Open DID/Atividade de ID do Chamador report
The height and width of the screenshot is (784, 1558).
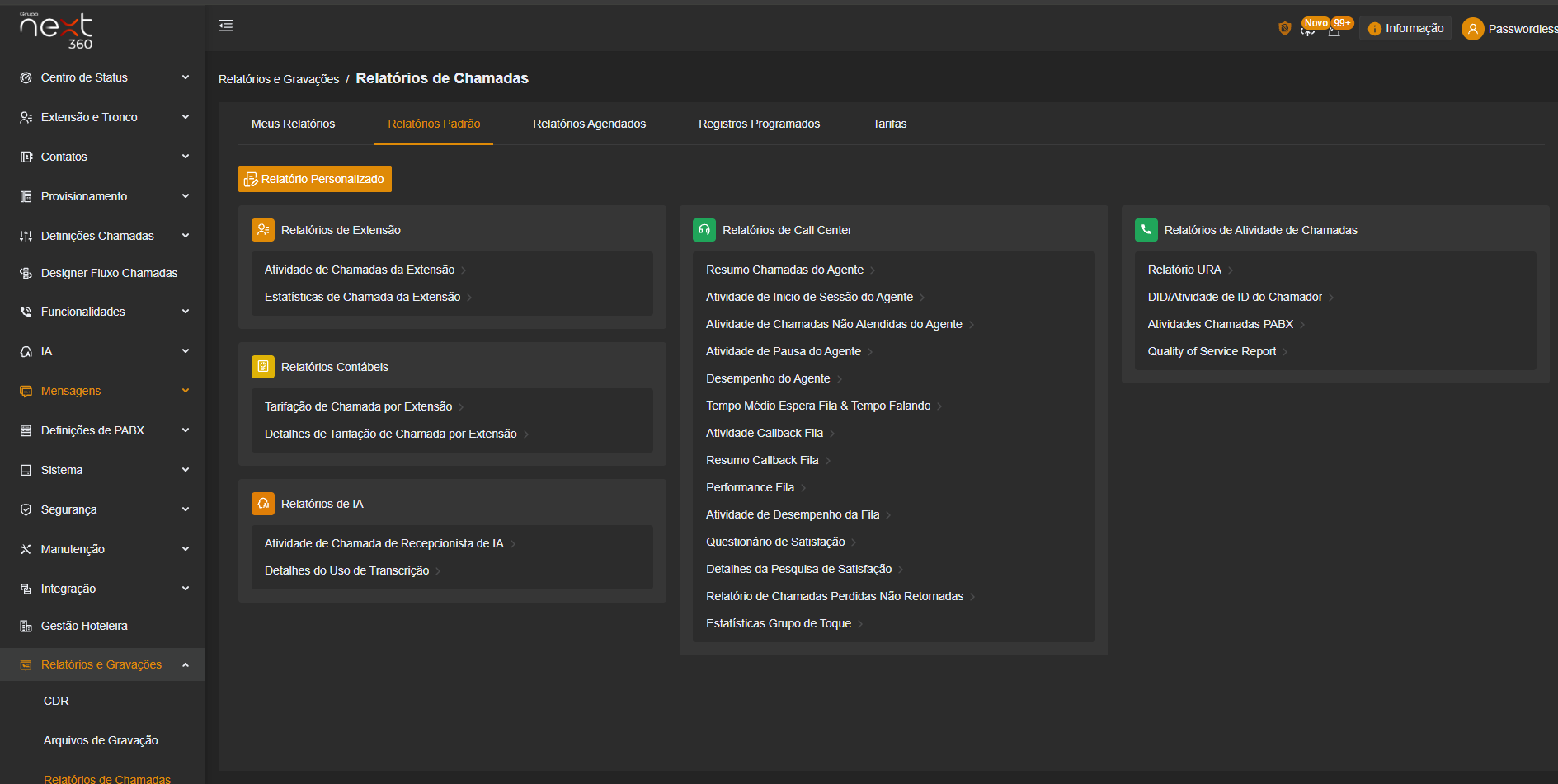(1235, 297)
